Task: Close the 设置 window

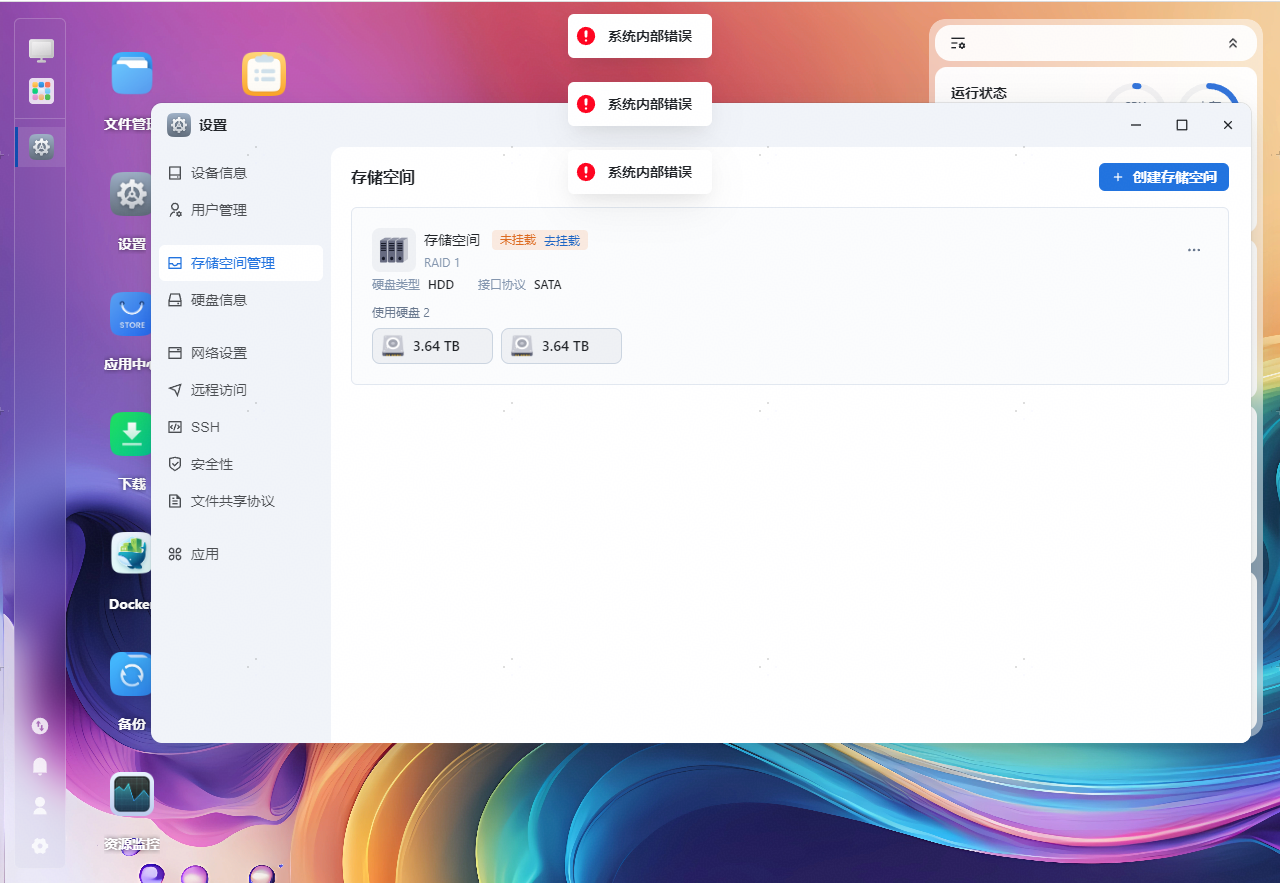Action: tap(1228, 125)
